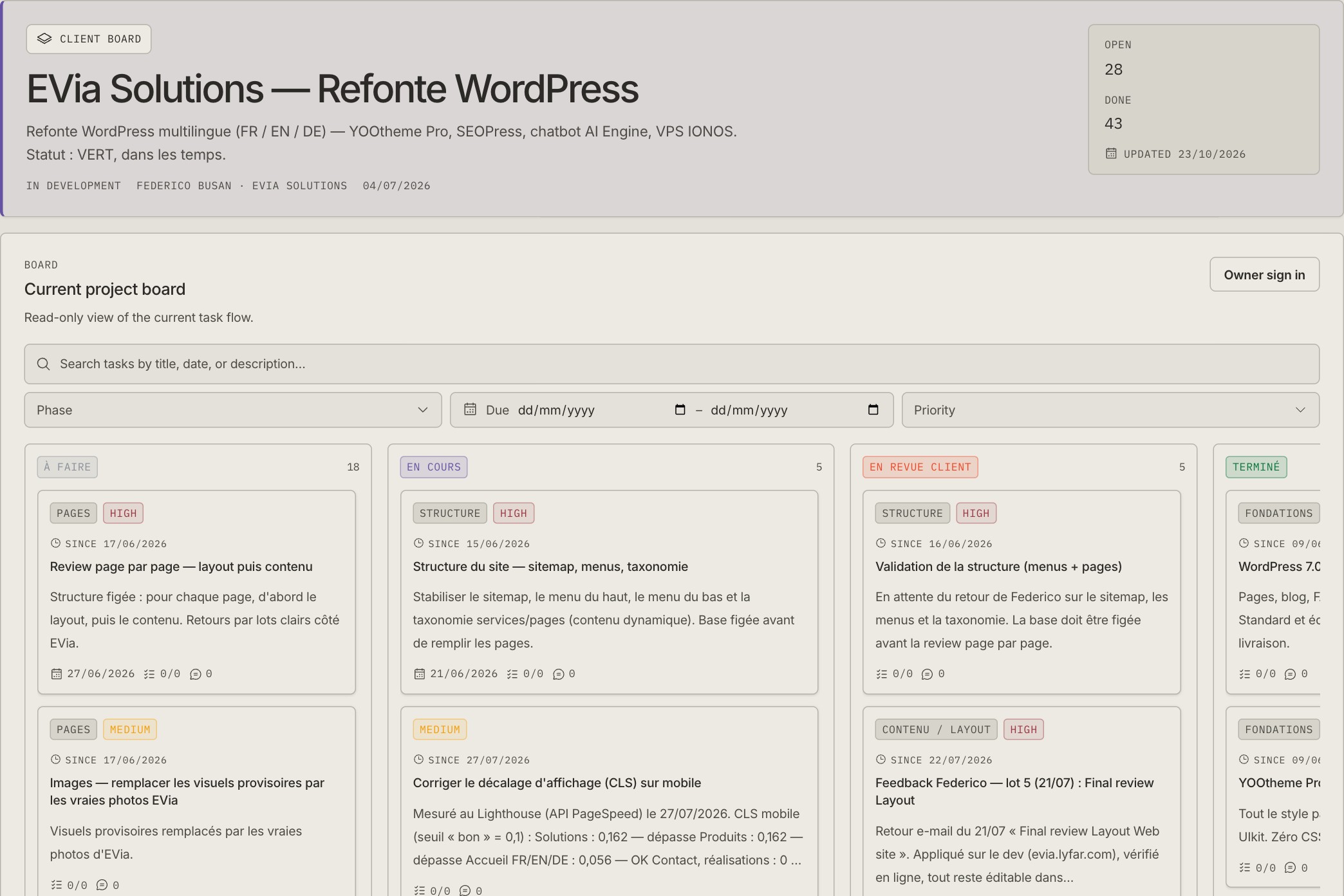The image size is (1344, 896).
Task: Click the STRUCTURE tag on the Validation de la structure card
Action: (x=912, y=513)
